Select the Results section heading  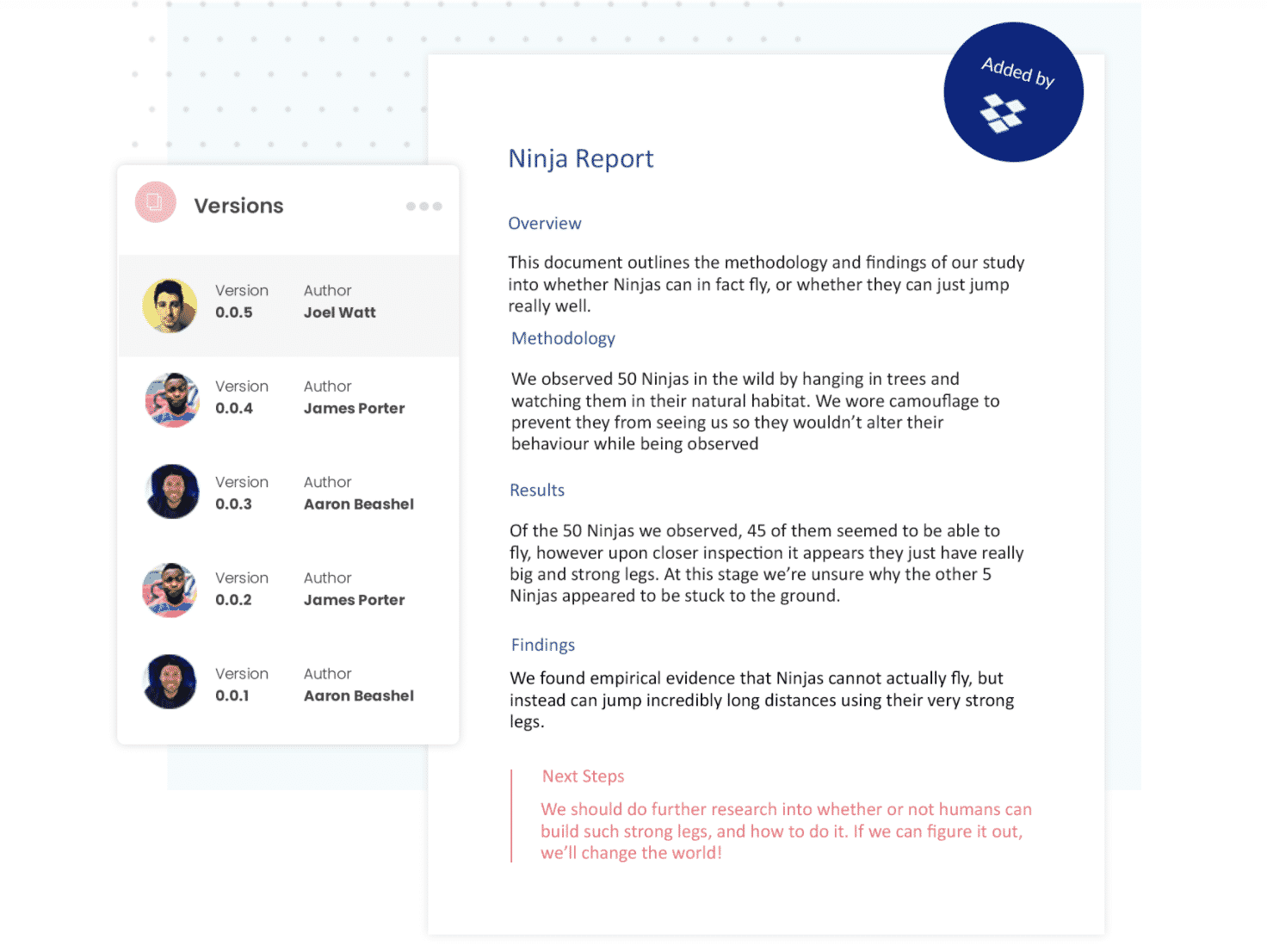coord(537,491)
